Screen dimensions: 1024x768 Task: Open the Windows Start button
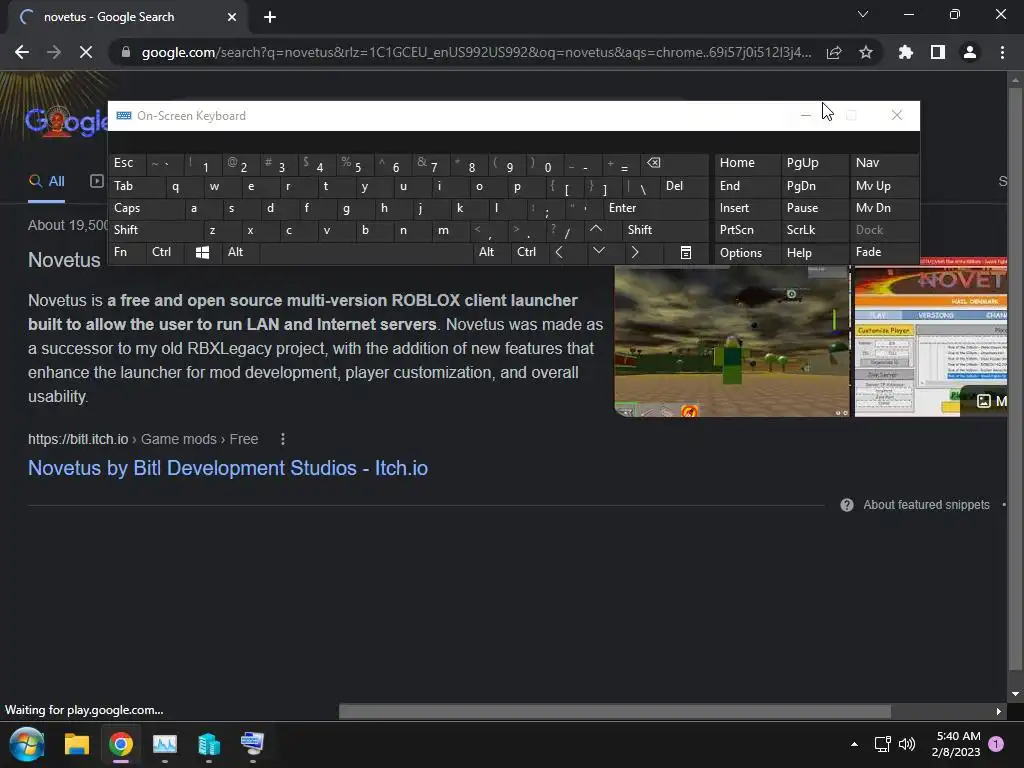tap(27, 744)
